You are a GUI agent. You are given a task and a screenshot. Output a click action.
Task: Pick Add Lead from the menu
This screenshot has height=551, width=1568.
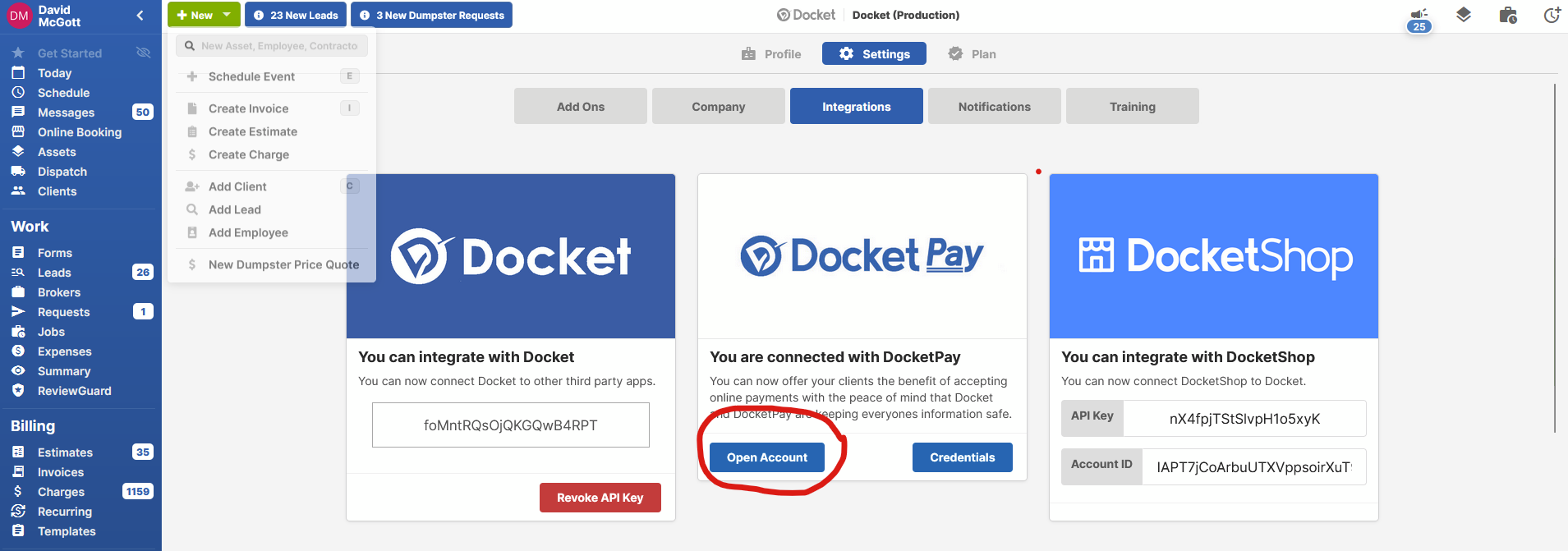point(272,209)
